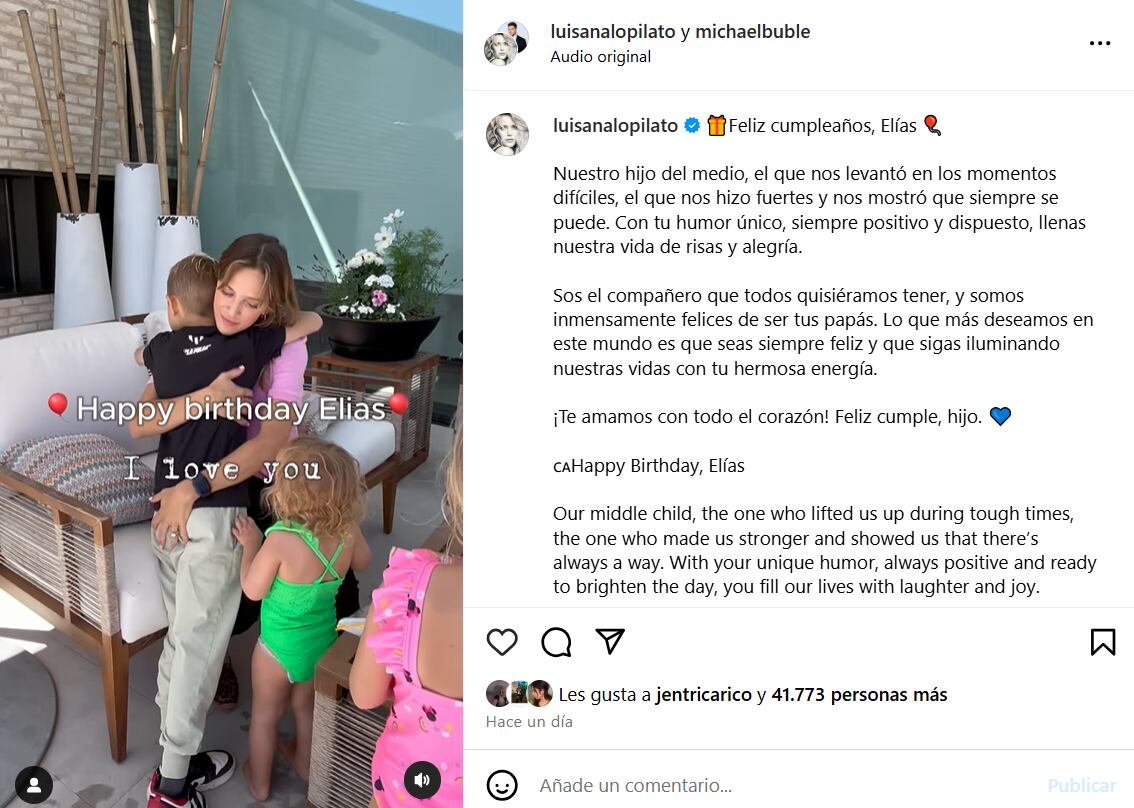This screenshot has height=808, width=1134.
Task: Open jentricarico profile from the likes line
Action: (704, 695)
